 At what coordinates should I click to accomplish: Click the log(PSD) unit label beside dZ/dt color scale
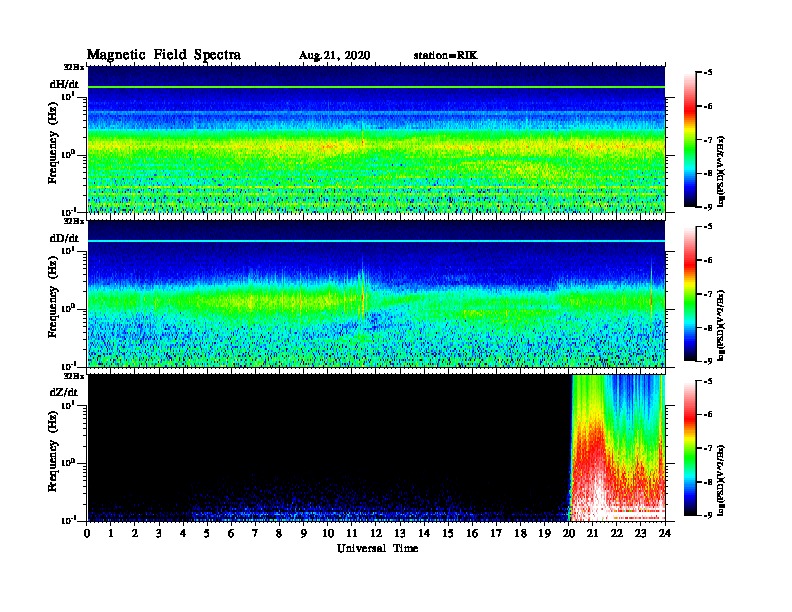coord(721,480)
